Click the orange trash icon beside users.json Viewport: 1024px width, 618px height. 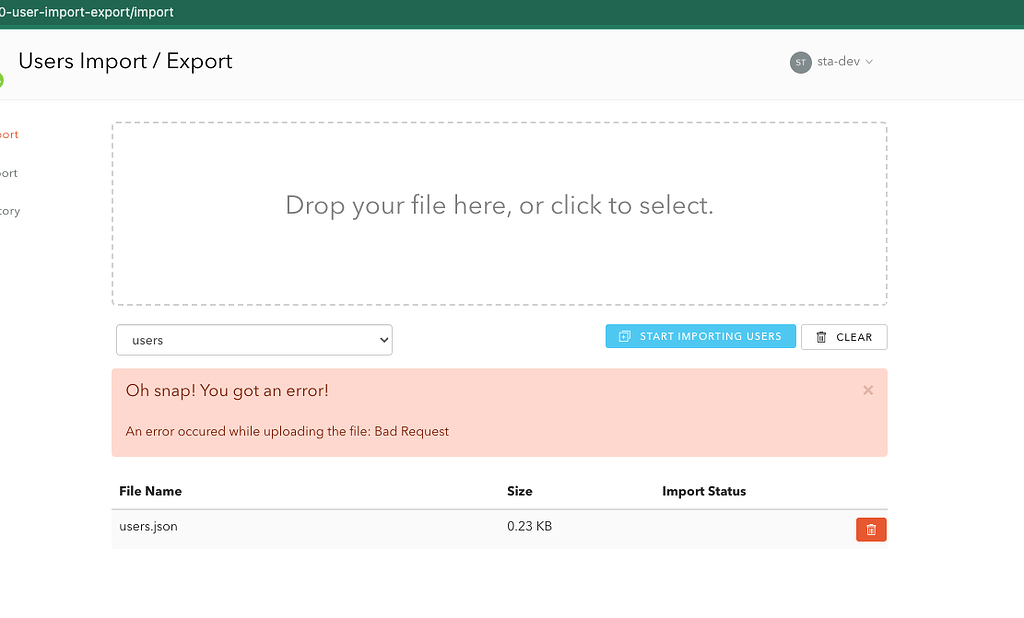click(870, 529)
